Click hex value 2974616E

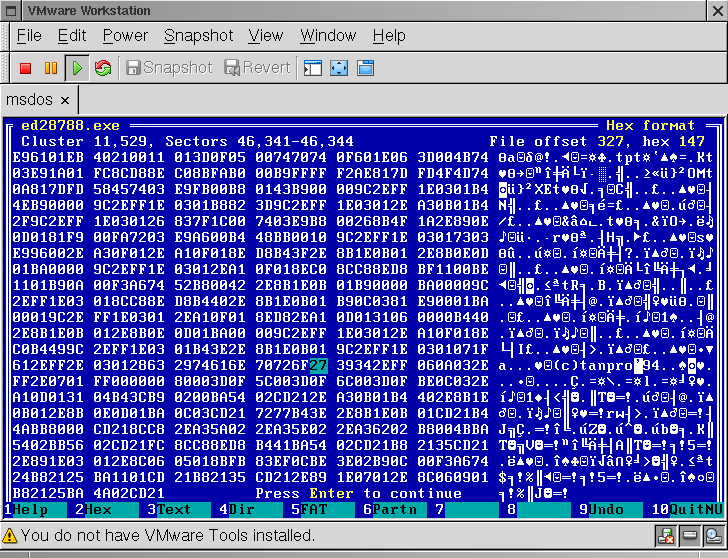(x=210, y=366)
